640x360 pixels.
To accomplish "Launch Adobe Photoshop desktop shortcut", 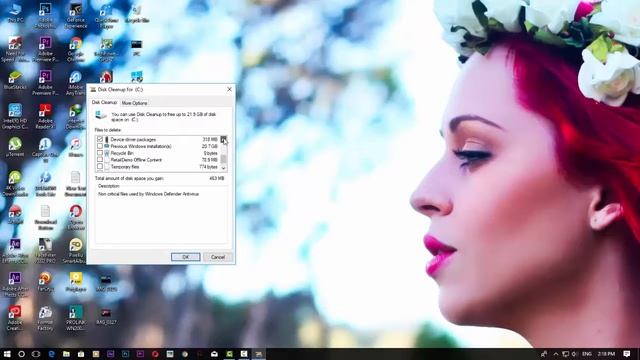I will point(45,15).
